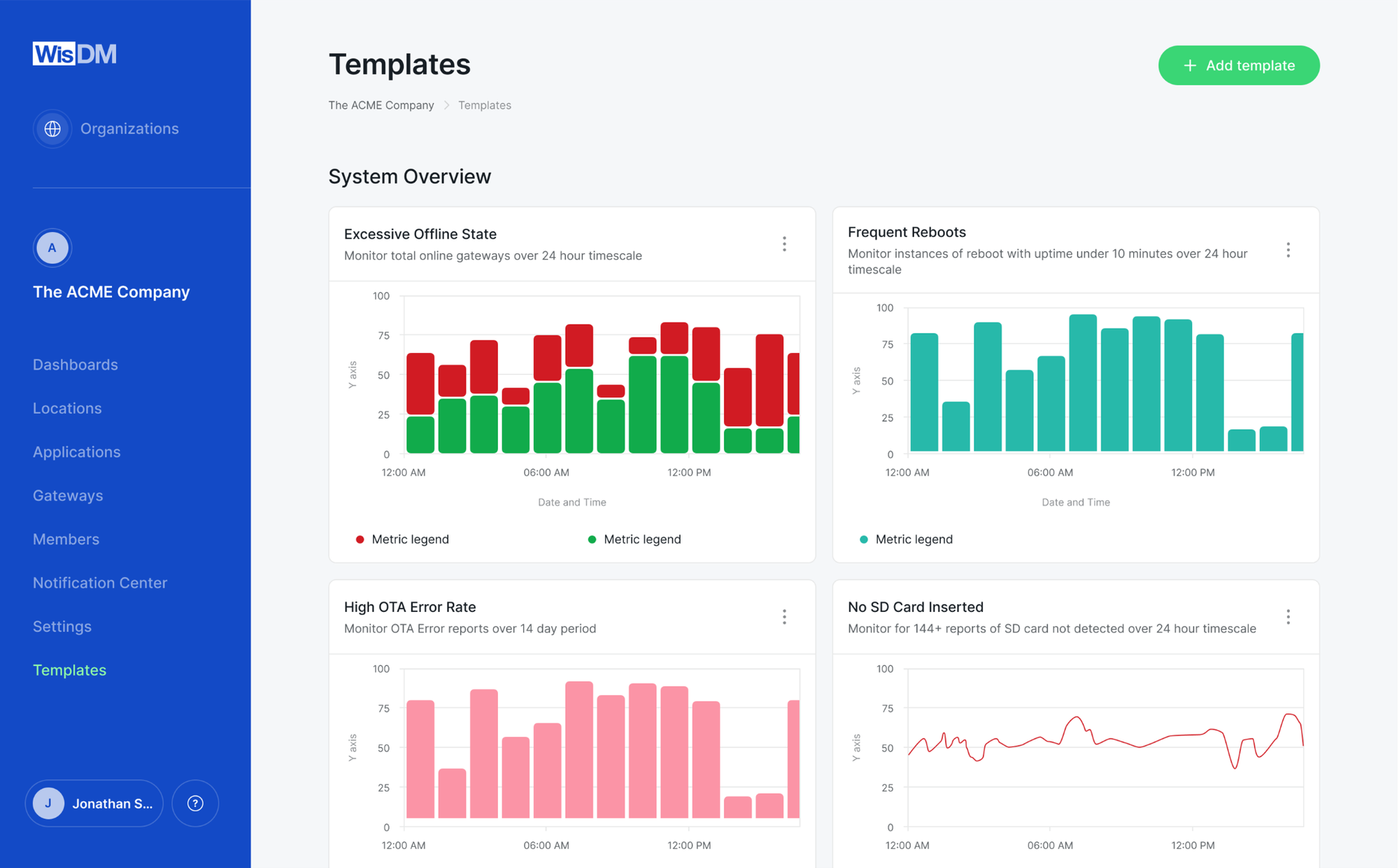
Task: Click the Excessive Offline State bar chart
Action: click(602, 375)
